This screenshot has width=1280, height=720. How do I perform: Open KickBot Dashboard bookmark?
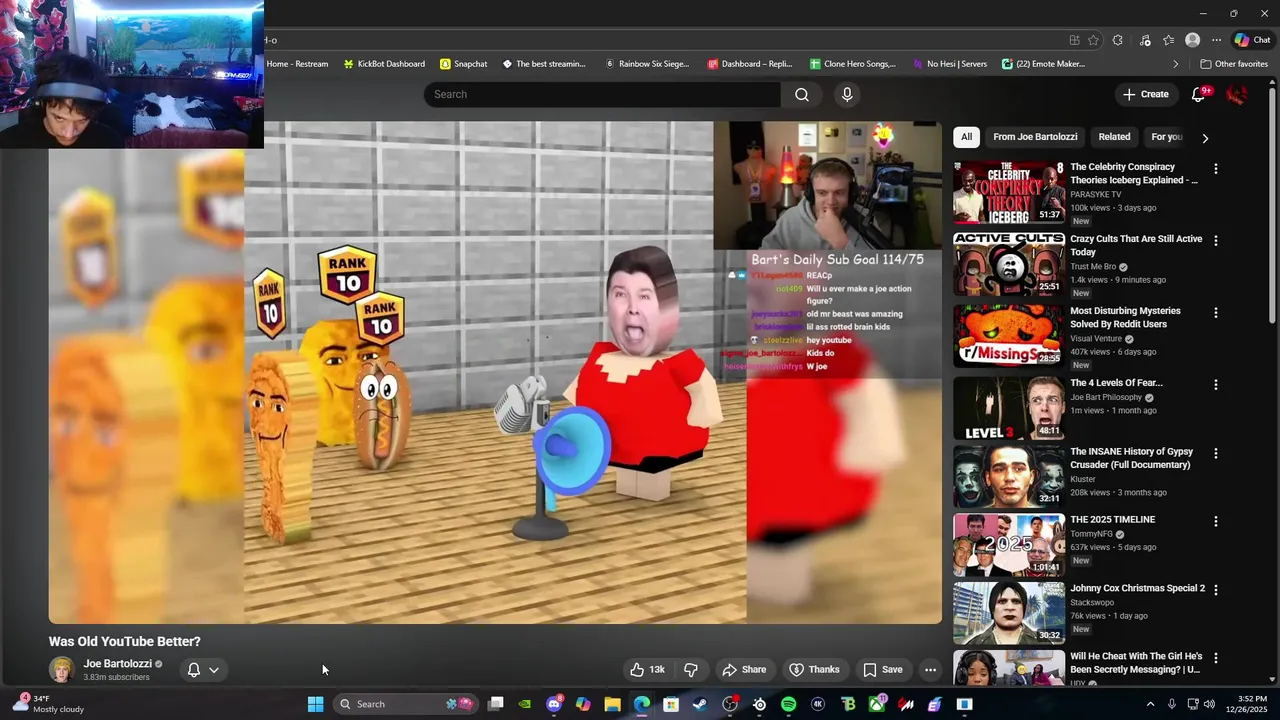pyautogui.click(x=384, y=64)
